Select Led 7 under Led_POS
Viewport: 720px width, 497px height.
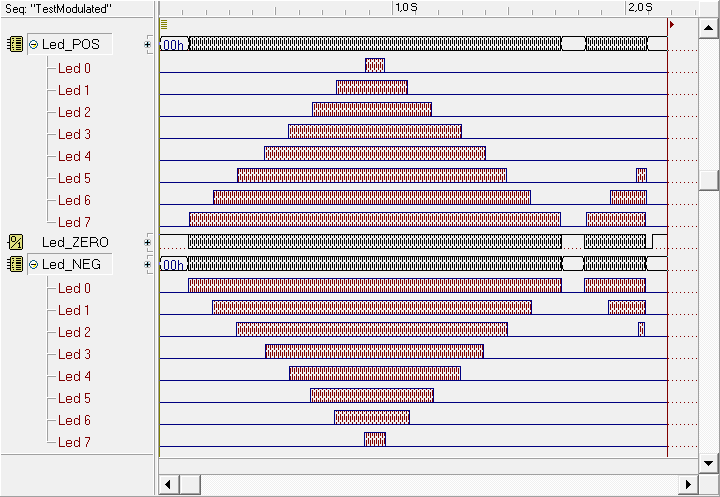(x=74, y=222)
